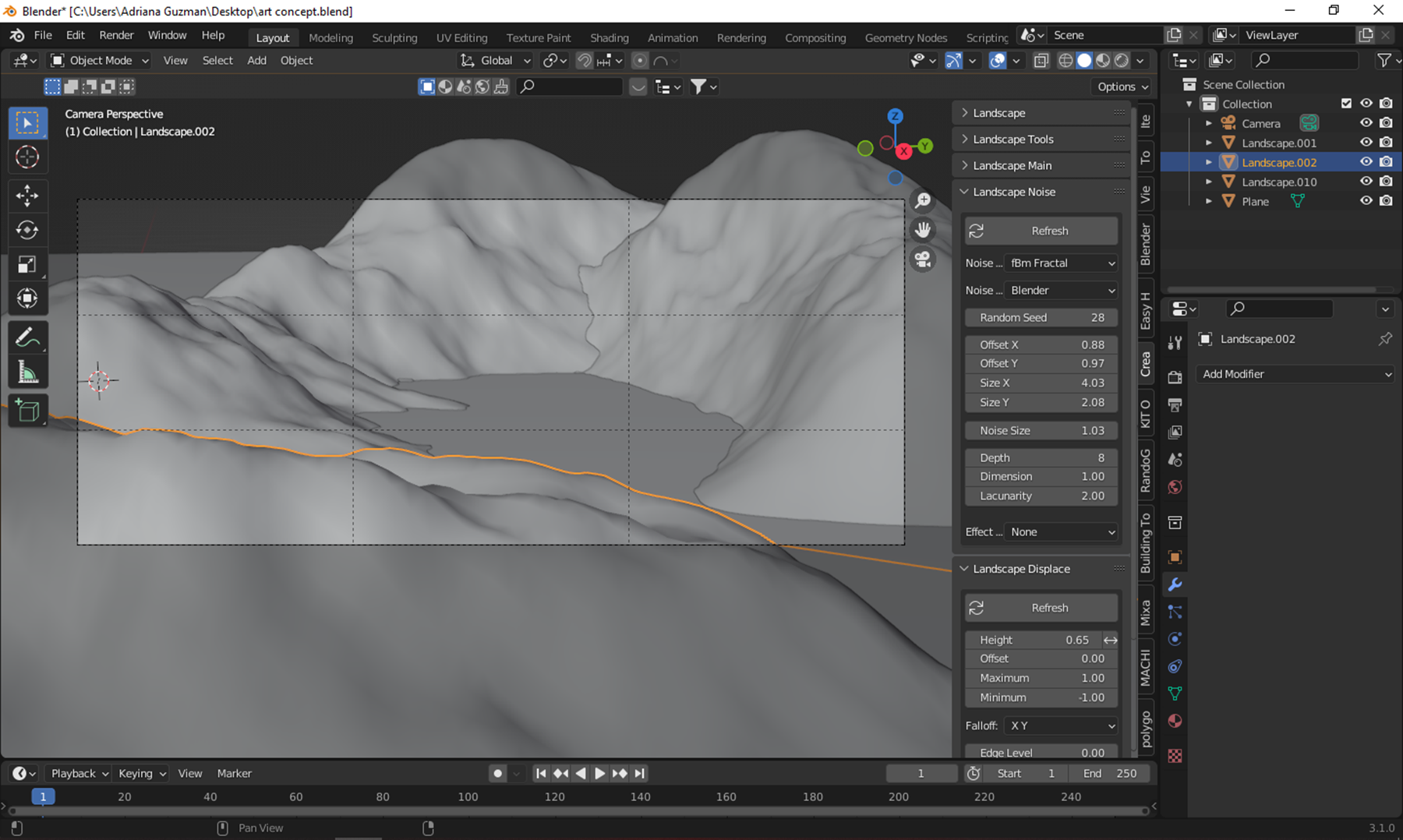Open the Particles properties tab
Viewport: 1403px width, 840px height.
click(x=1175, y=612)
